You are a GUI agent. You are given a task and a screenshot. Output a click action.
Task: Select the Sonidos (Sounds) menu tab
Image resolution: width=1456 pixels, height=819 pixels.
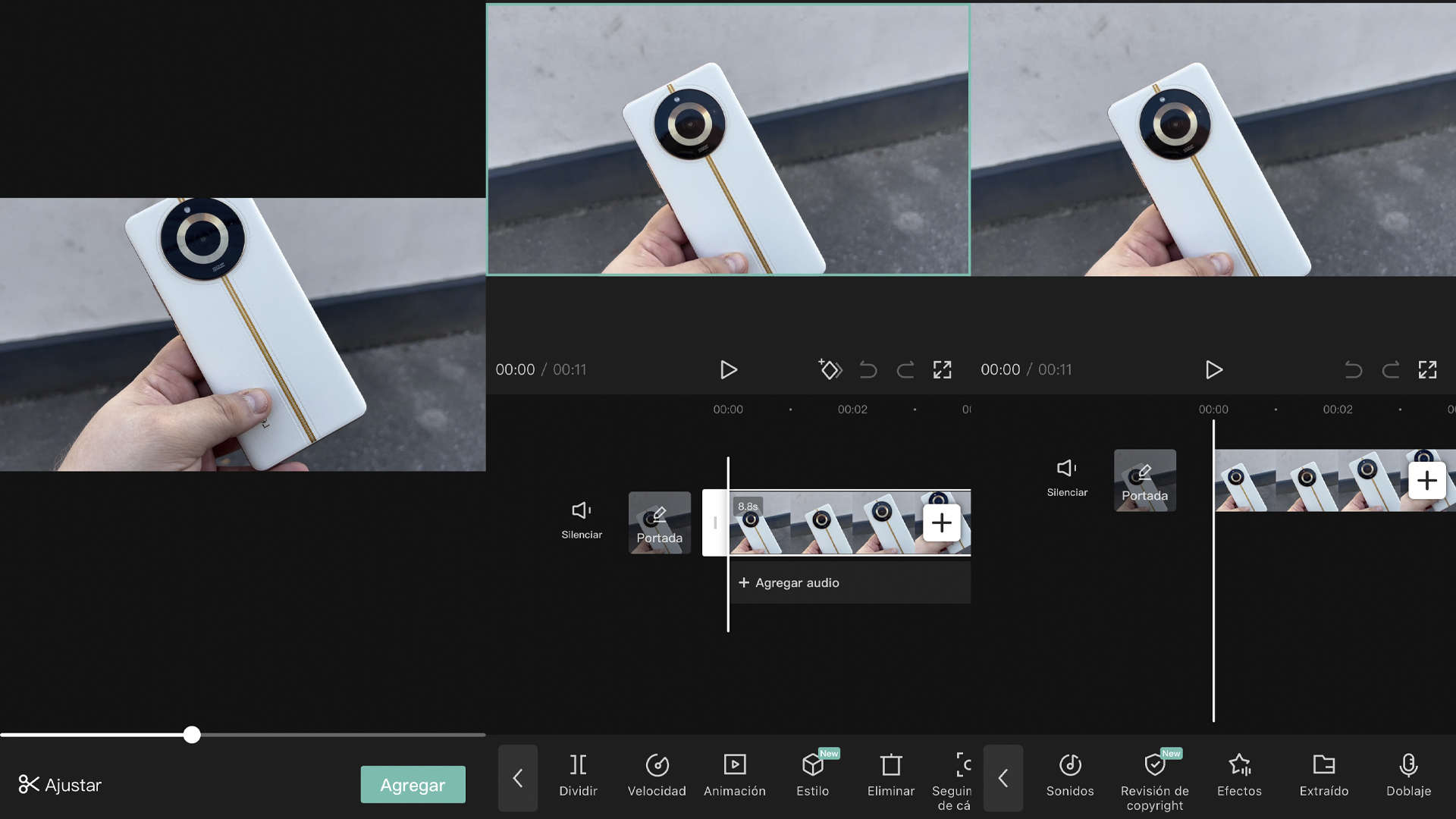pyautogui.click(x=1070, y=775)
